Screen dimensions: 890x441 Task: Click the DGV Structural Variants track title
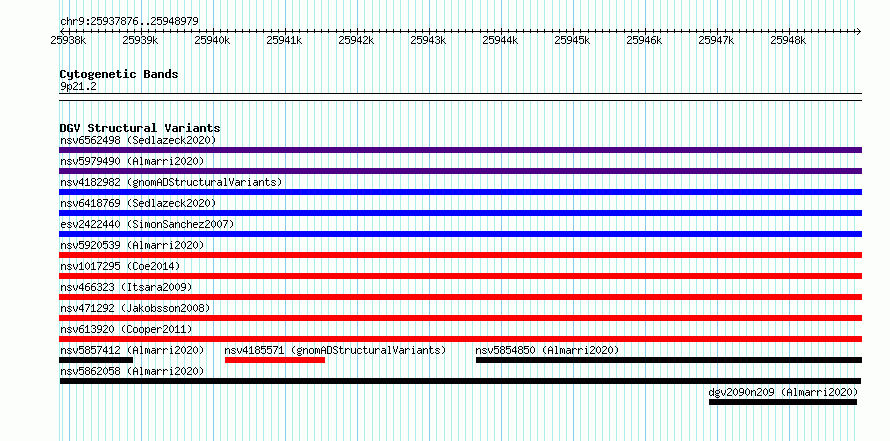[x=140, y=128]
